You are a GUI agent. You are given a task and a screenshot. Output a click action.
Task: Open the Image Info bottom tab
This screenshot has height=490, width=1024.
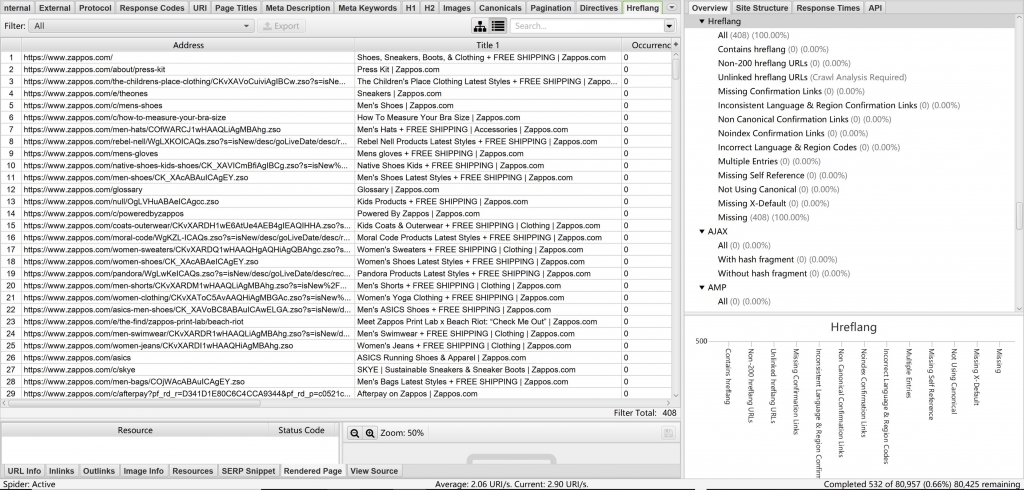click(x=144, y=470)
